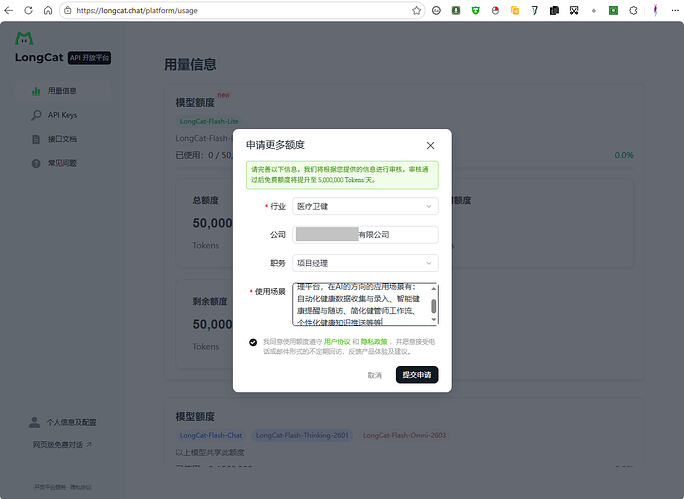Go to browser home icon
The height and width of the screenshot is (499, 684).
click(48, 10)
